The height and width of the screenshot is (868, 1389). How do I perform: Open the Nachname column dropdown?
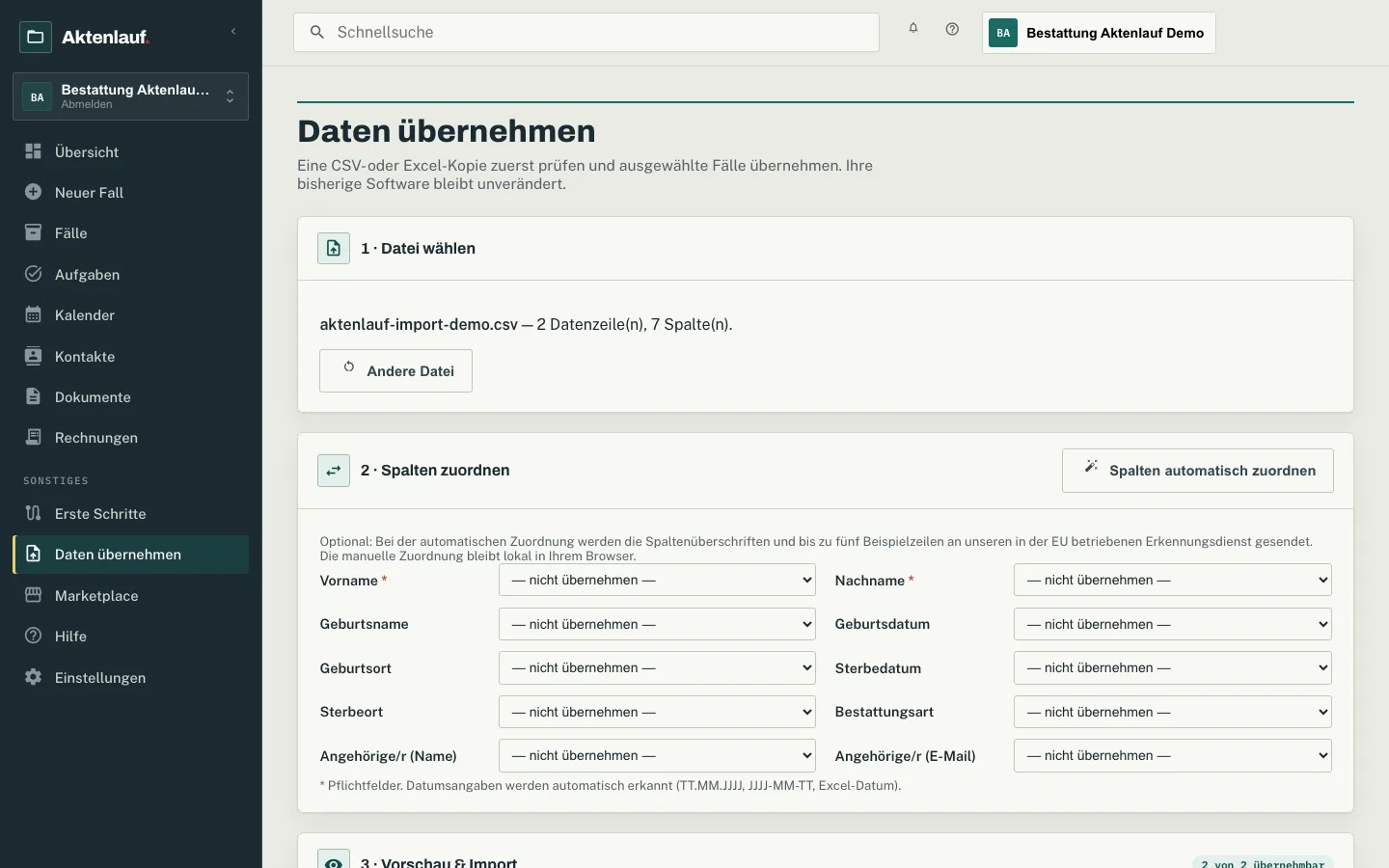click(1172, 580)
